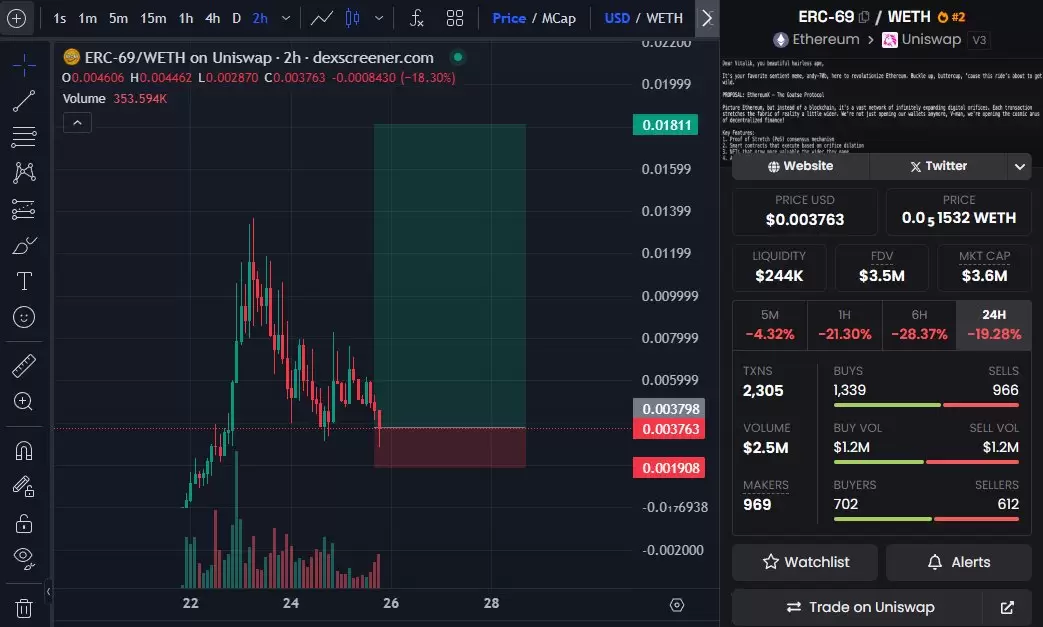The image size is (1043, 627).
Task: Switch to 1m timeframe
Action: point(88,18)
